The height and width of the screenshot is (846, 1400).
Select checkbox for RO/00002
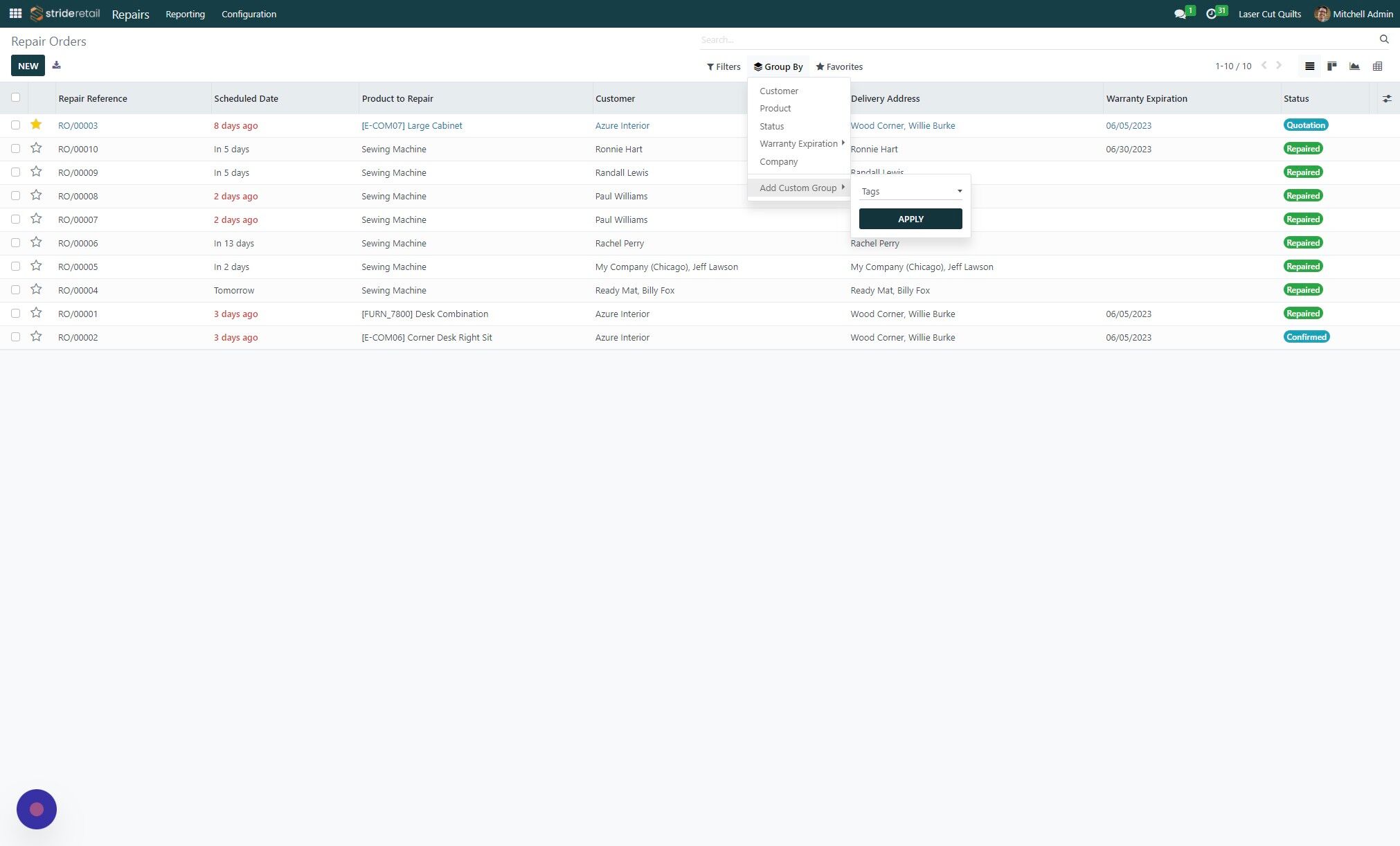click(15, 337)
